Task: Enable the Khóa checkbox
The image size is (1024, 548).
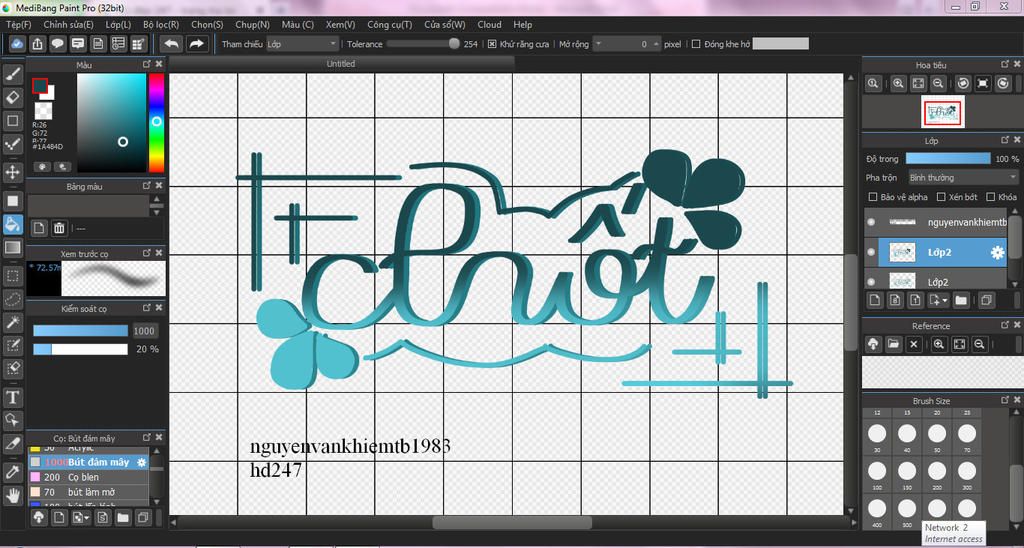Action: click(991, 197)
